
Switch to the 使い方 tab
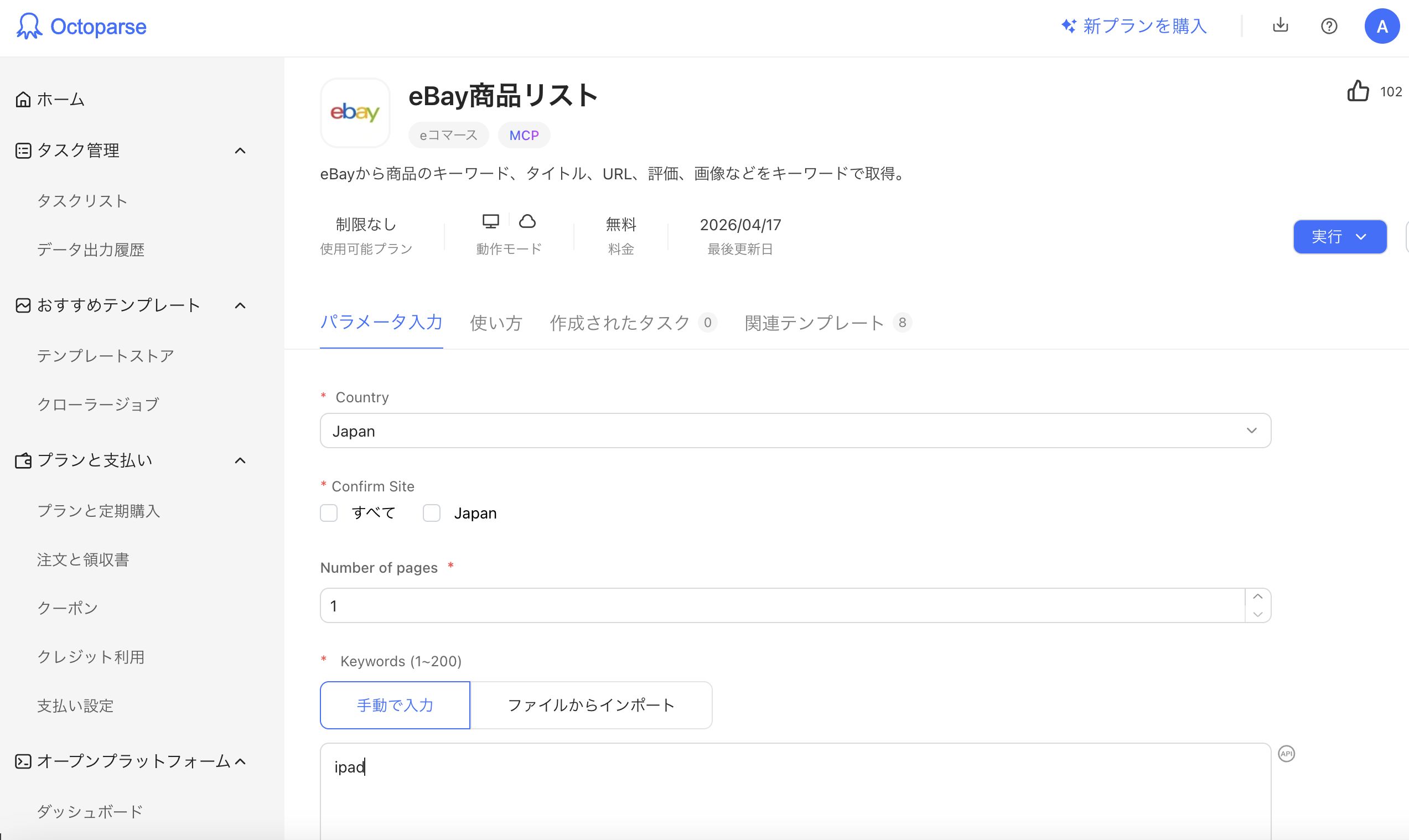click(x=496, y=323)
